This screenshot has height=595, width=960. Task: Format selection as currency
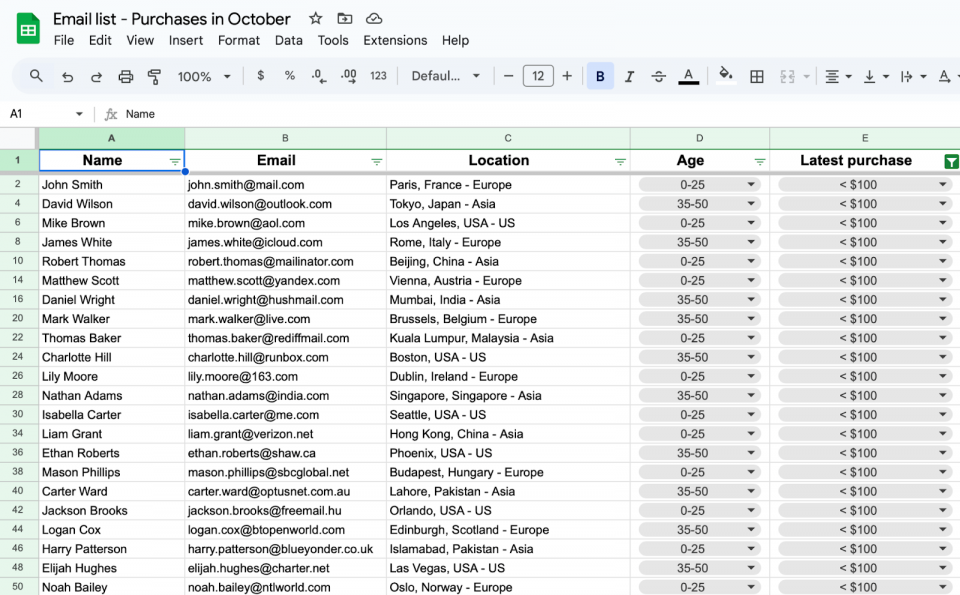point(259,75)
